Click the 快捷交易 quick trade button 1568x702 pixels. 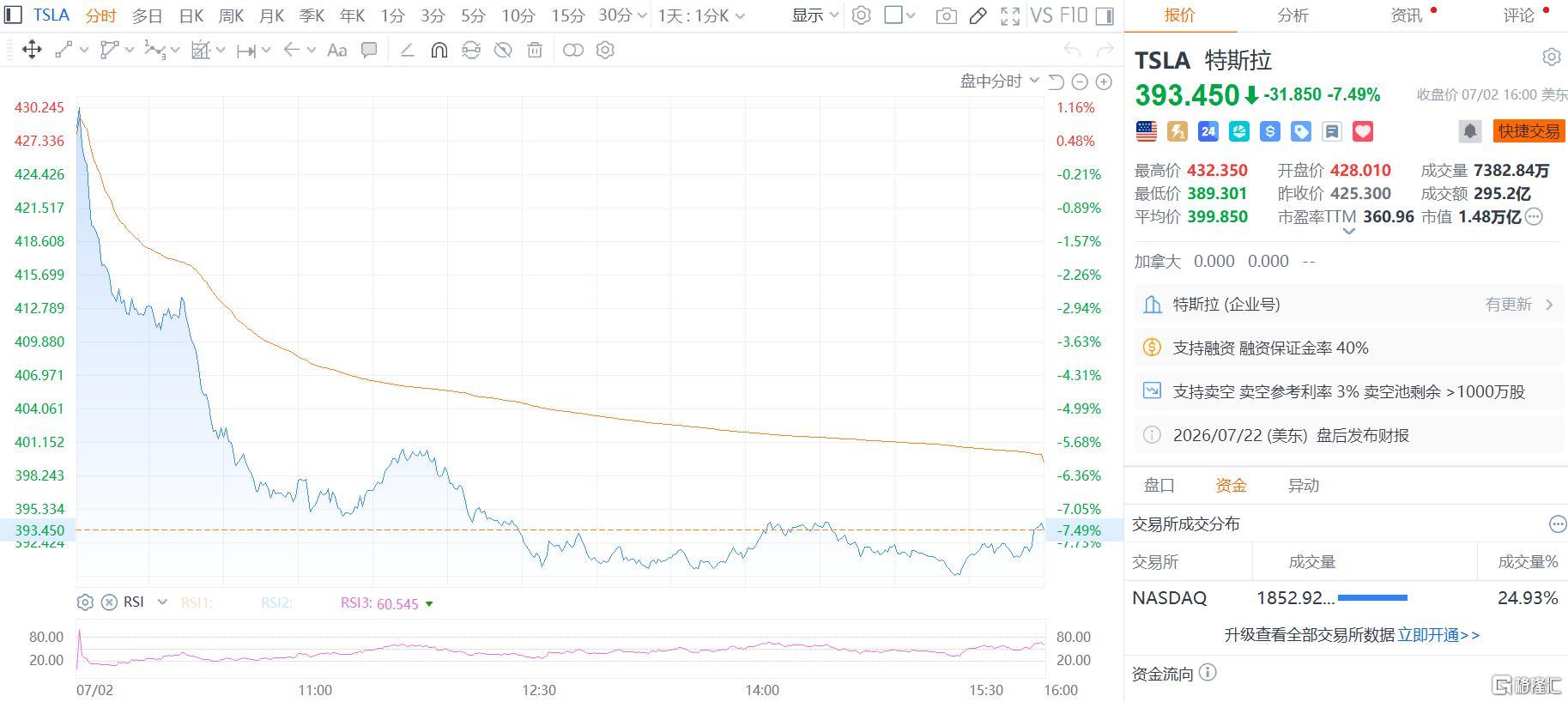click(x=1529, y=131)
